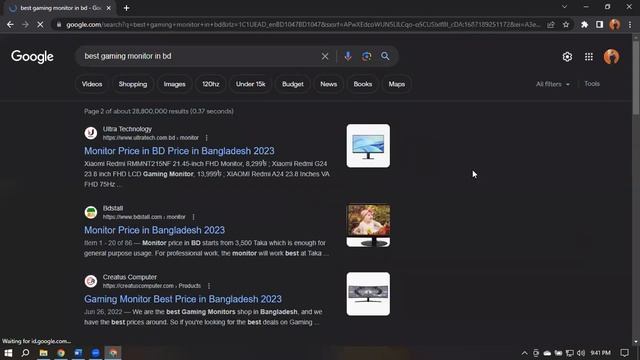This screenshot has height=360, width=640.
Task: Open Windows taskbar search
Action: point(25,353)
